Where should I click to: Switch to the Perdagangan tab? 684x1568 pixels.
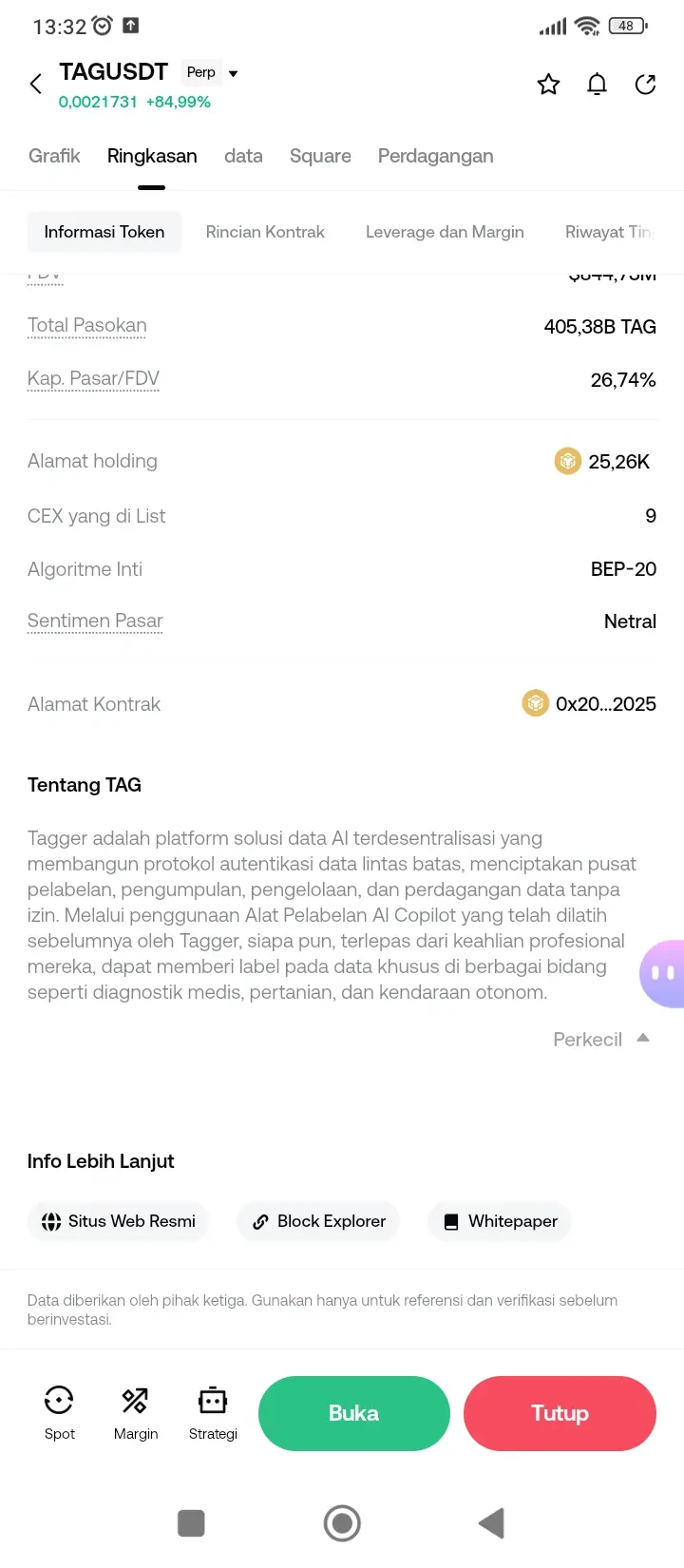tap(436, 156)
